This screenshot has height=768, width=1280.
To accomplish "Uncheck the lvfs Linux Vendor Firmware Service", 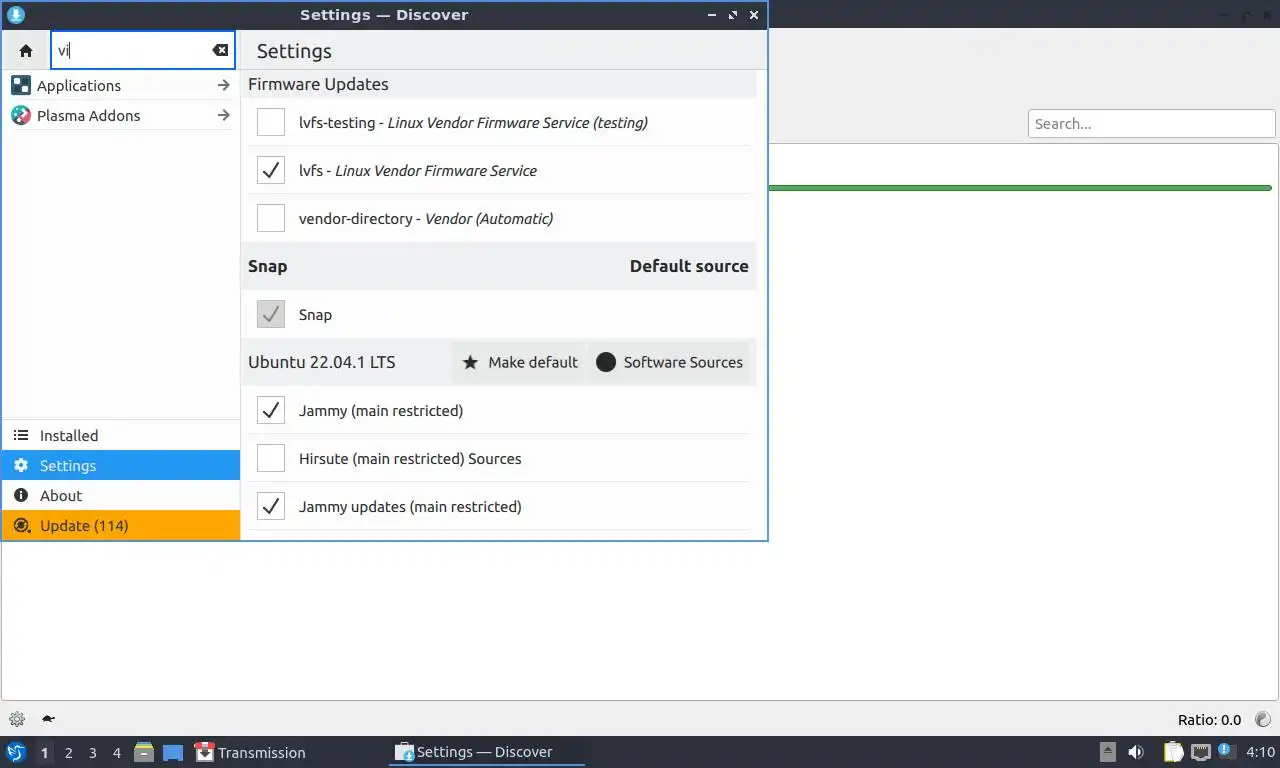I will click(x=271, y=170).
